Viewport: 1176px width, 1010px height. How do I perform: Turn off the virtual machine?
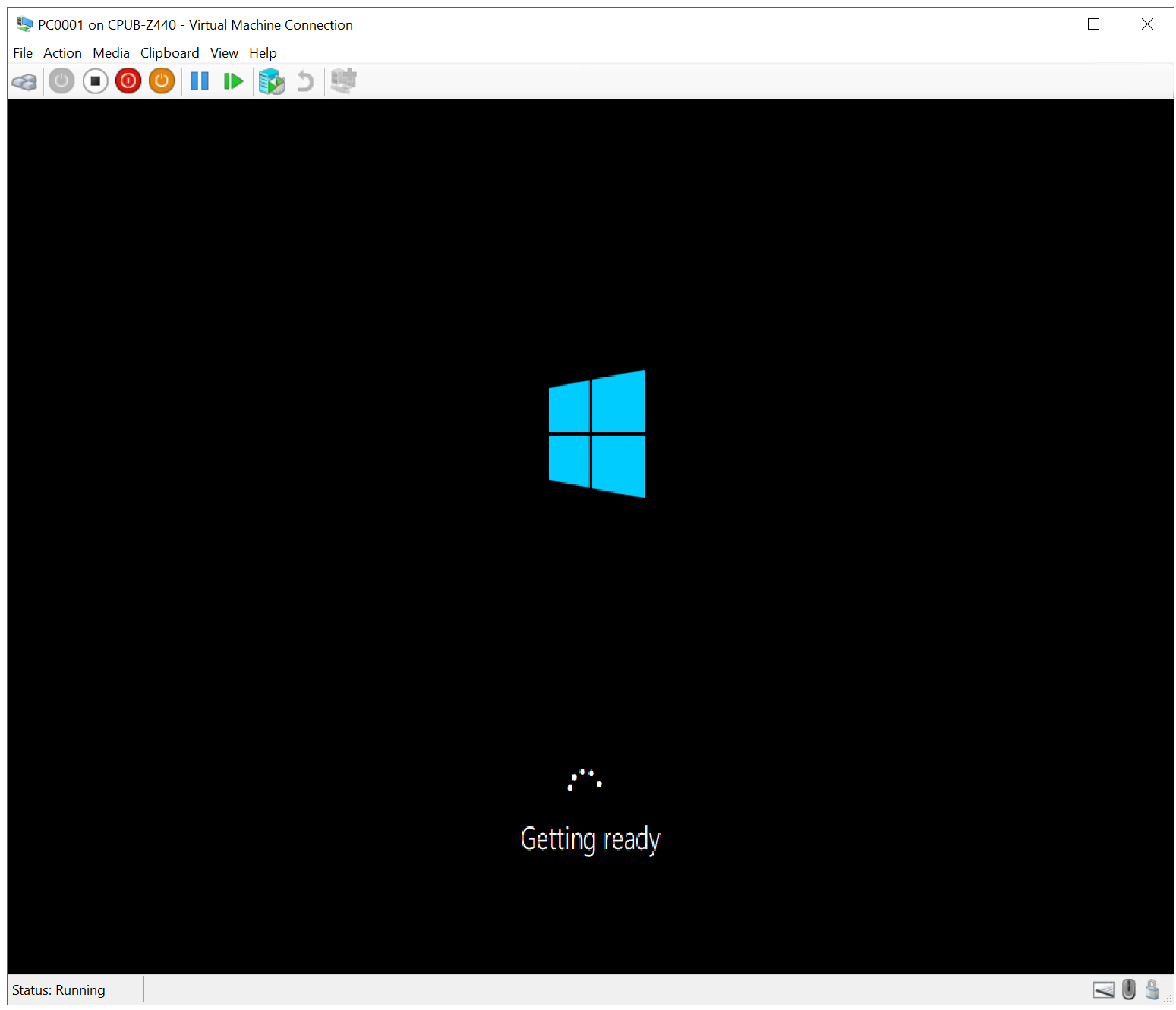tap(95, 81)
